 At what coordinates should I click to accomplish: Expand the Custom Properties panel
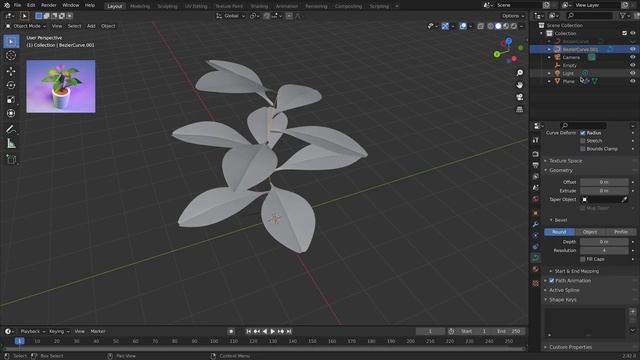570,347
